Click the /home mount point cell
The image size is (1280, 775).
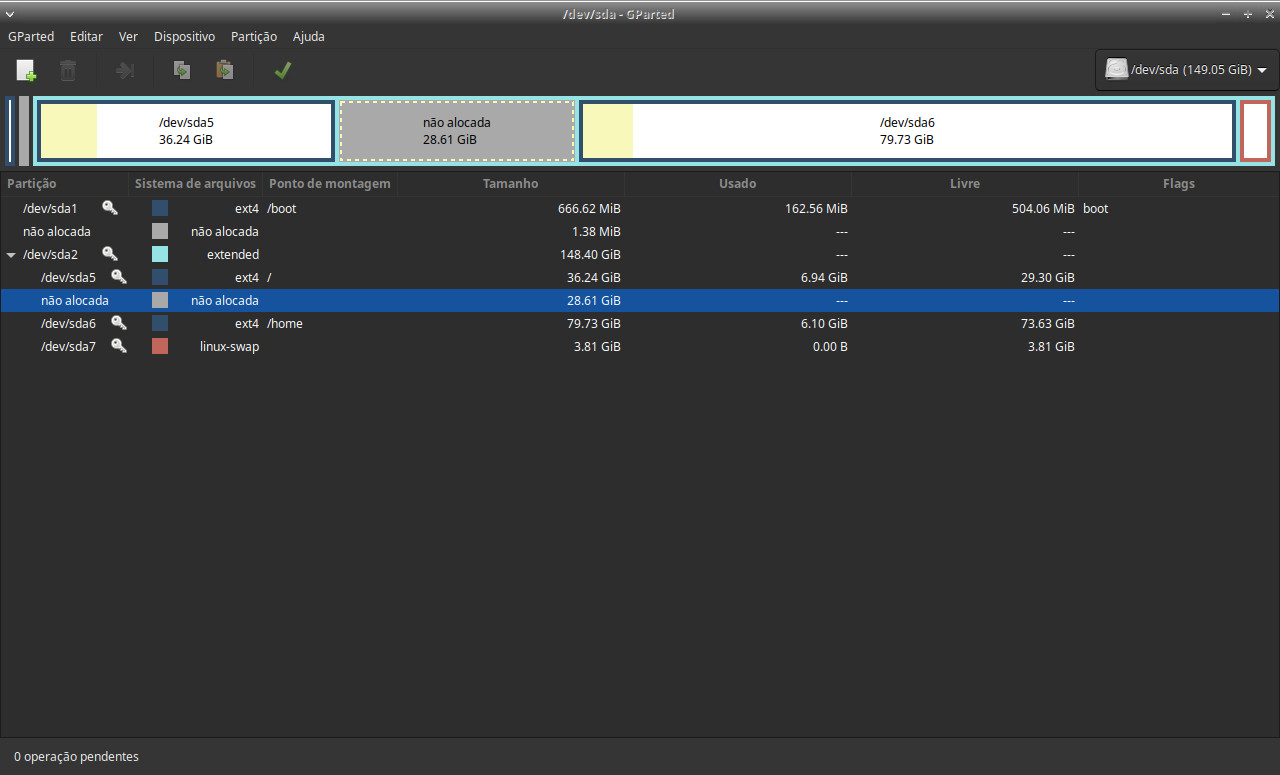pos(285,323)
